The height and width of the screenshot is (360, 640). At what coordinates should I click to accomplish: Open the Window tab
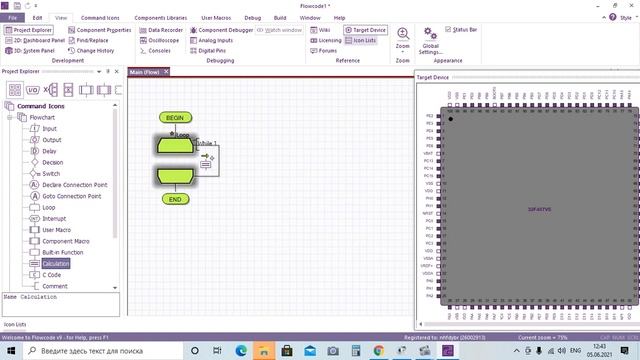(x=310, y=18)
